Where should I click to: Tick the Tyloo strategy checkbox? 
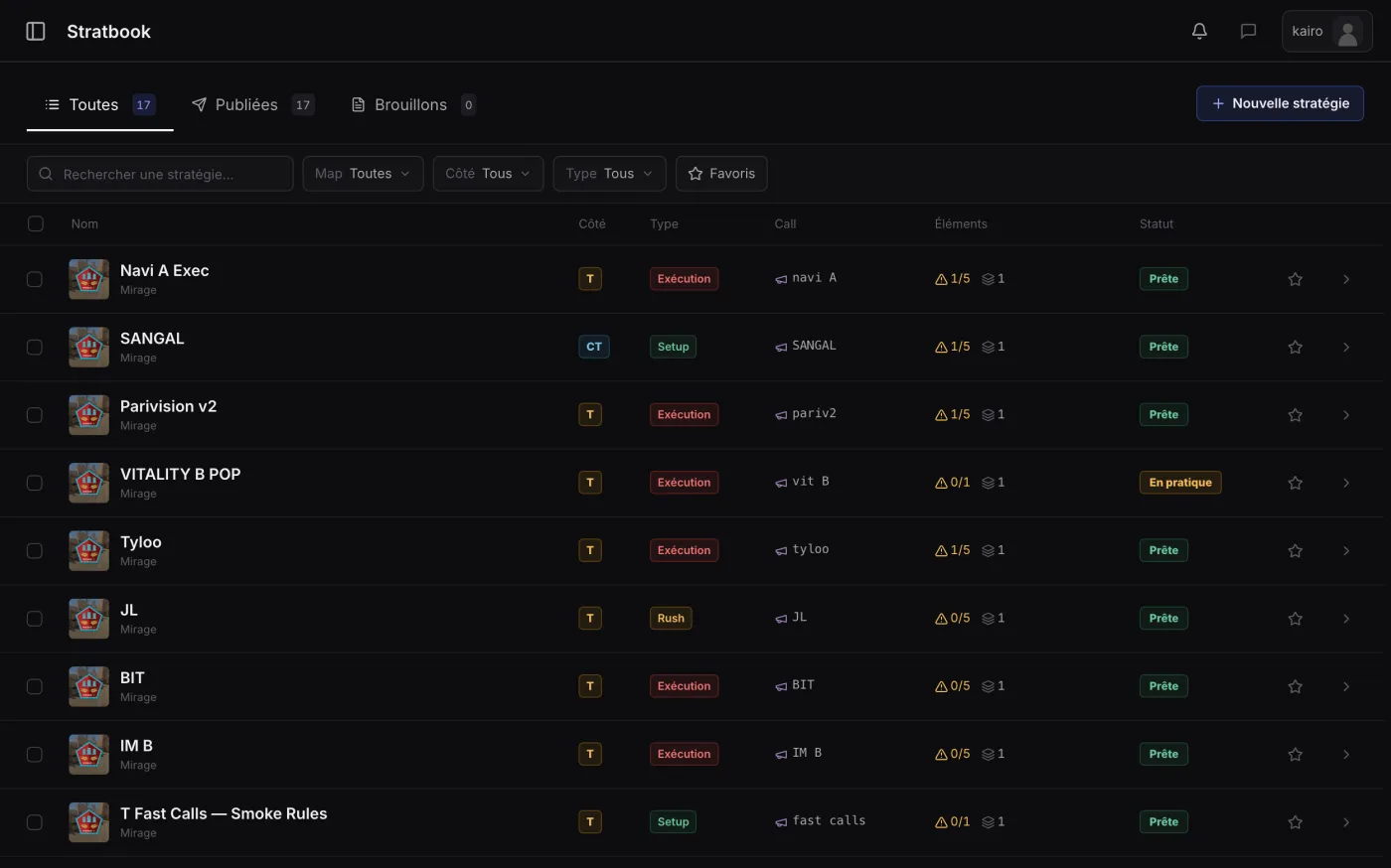pos(35,550)
